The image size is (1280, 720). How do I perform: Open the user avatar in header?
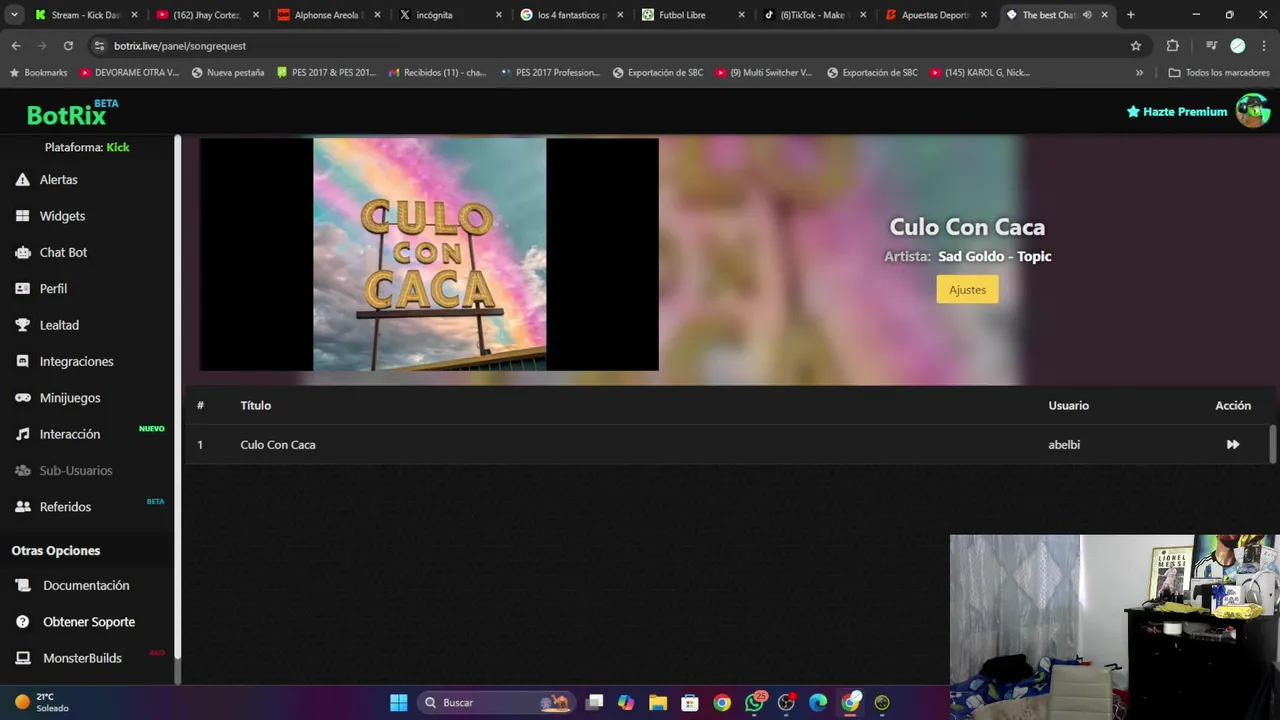(1252, 111)
